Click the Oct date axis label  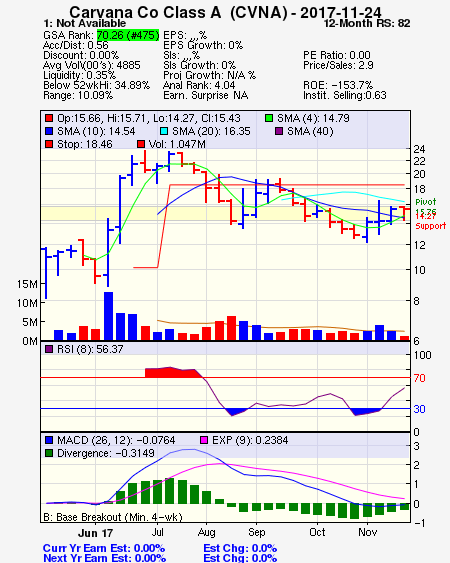(317, 532)
